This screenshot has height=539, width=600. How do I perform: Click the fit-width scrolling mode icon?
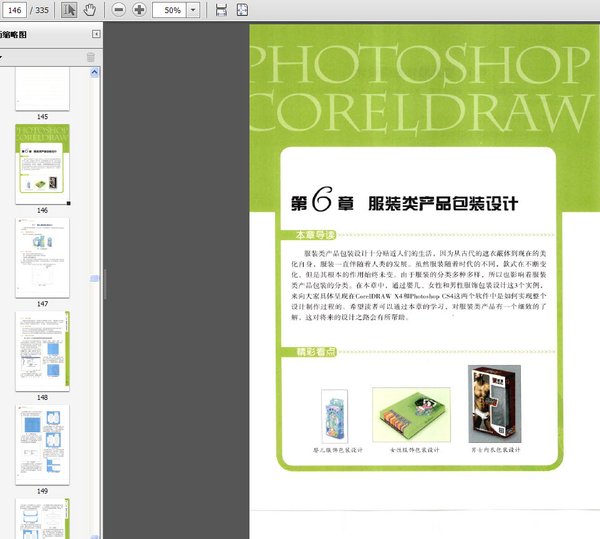[220, 10]
